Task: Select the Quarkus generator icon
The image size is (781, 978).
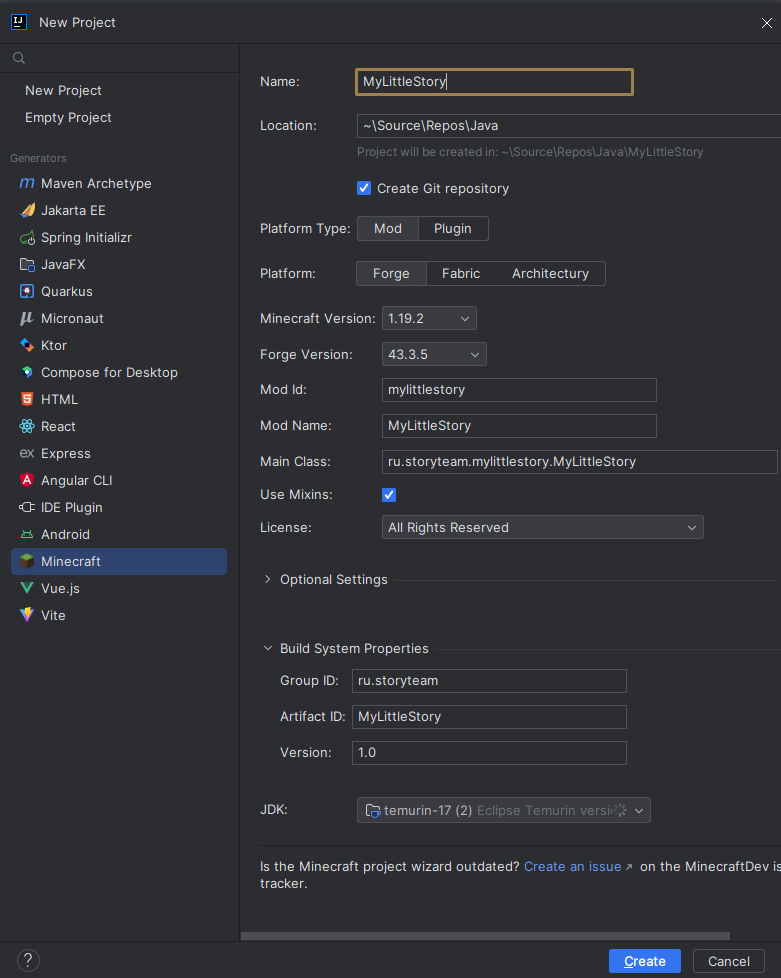Action: coord(27,291)
